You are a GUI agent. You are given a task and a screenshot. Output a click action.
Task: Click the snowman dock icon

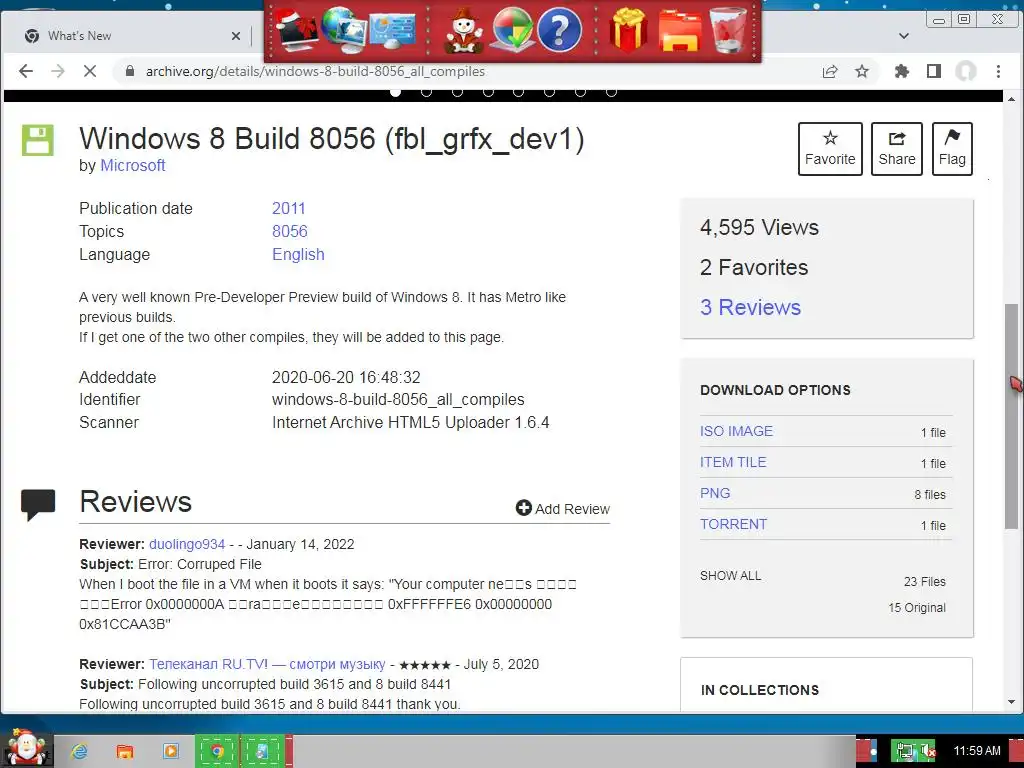463,31
